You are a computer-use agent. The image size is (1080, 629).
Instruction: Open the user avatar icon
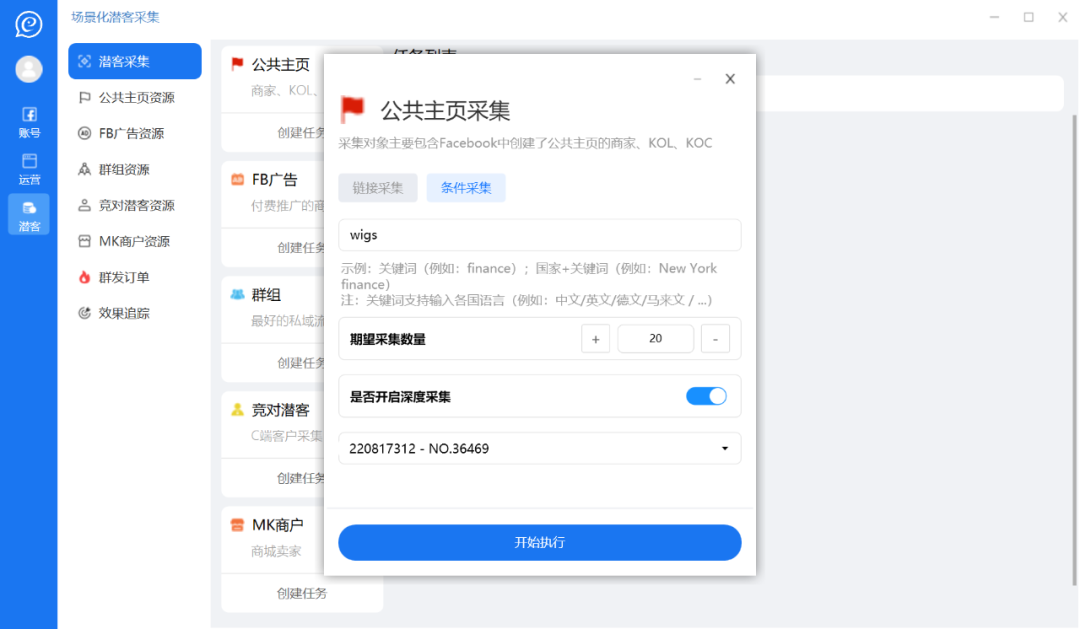pyautogui.click(x=29, y=68)
